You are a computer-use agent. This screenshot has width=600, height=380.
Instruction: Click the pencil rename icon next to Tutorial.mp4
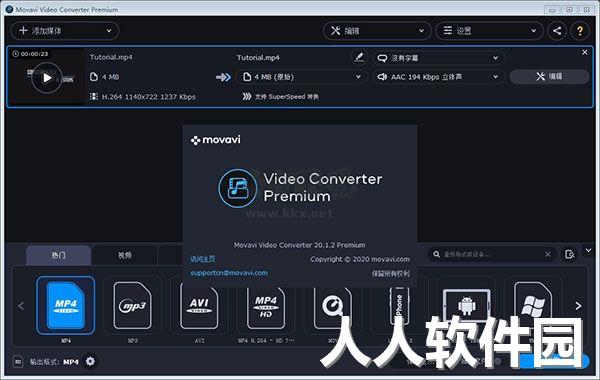359,57
